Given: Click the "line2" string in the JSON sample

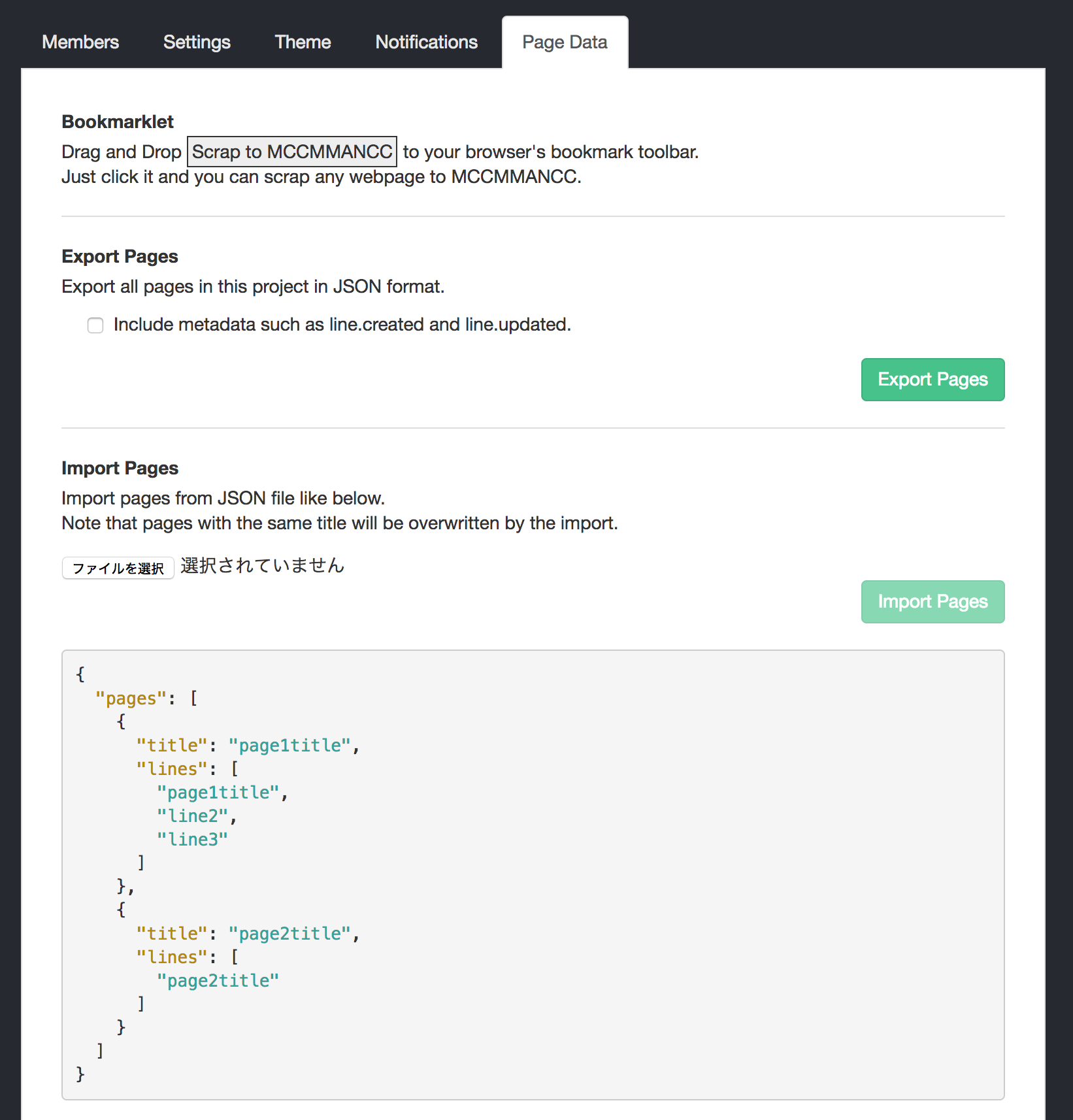Looking at the screenshot, I should click(192, 816).
